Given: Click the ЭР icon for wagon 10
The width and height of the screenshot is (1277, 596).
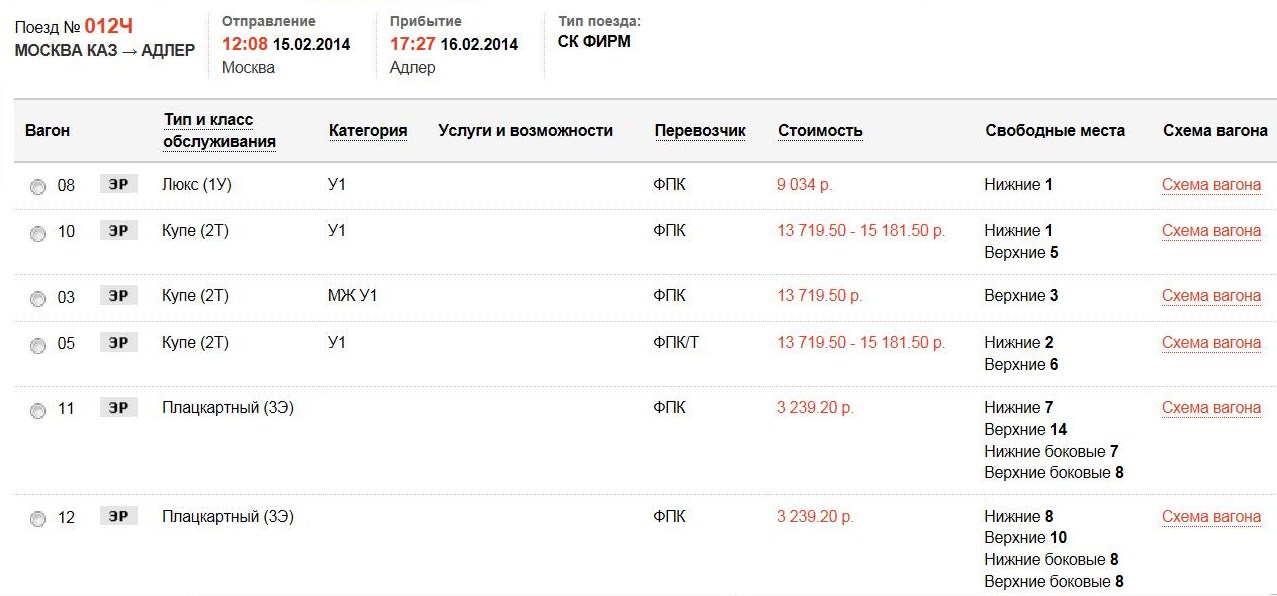Looking at the screenshot, I should click(x=118, y=231).
